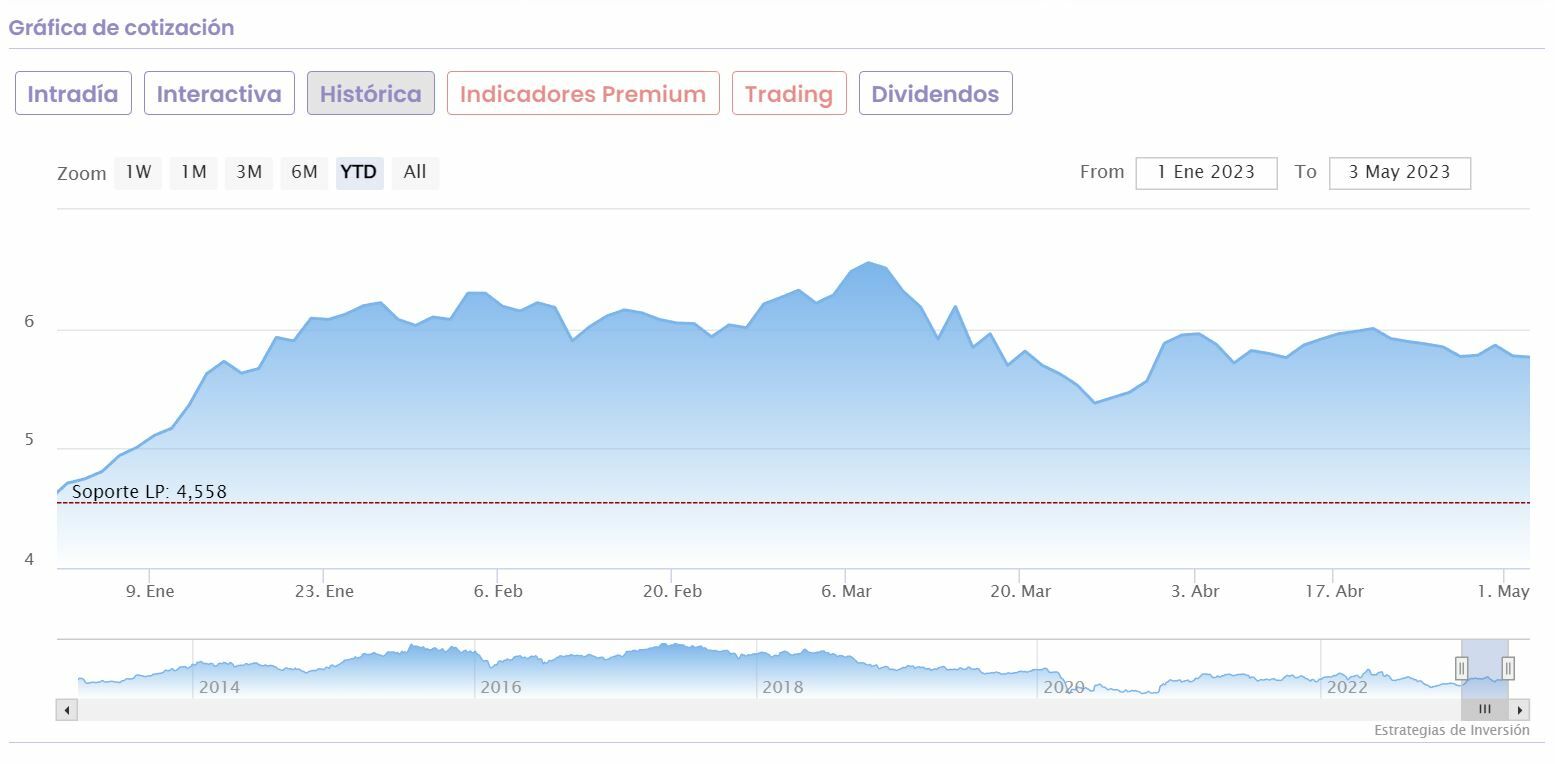
Task: Show All historical data range
Action: pos(415,172)
